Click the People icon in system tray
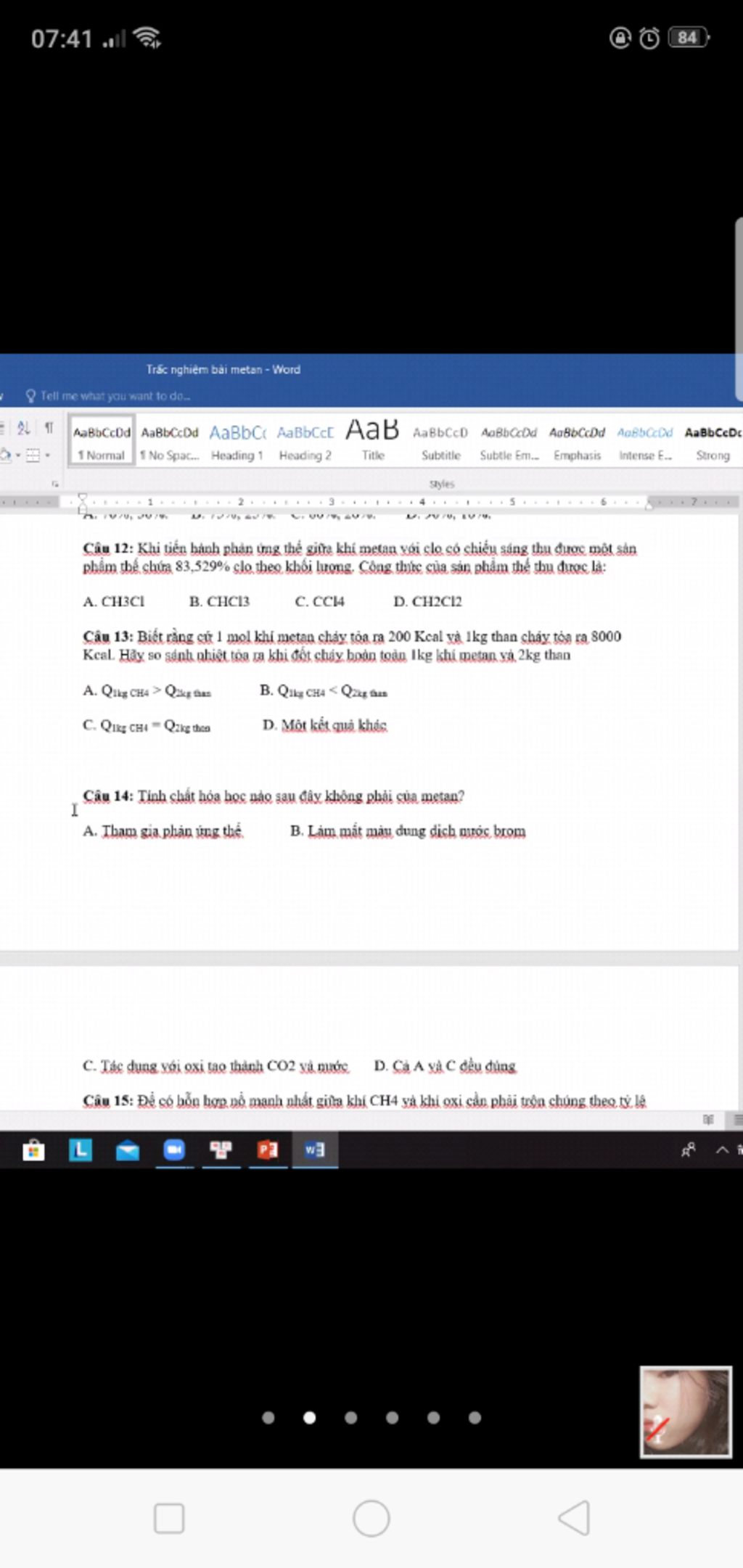 click(688, 1150)
